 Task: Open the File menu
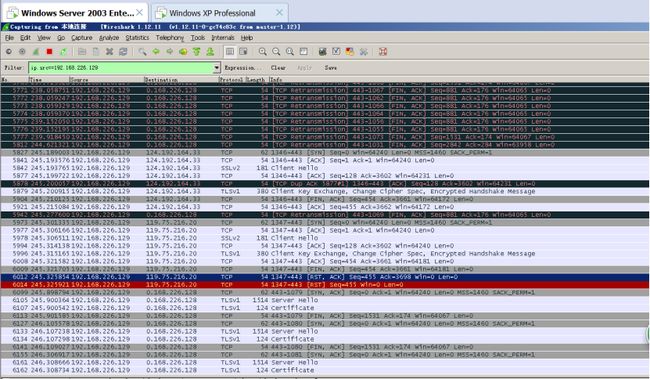click(9, 38)
